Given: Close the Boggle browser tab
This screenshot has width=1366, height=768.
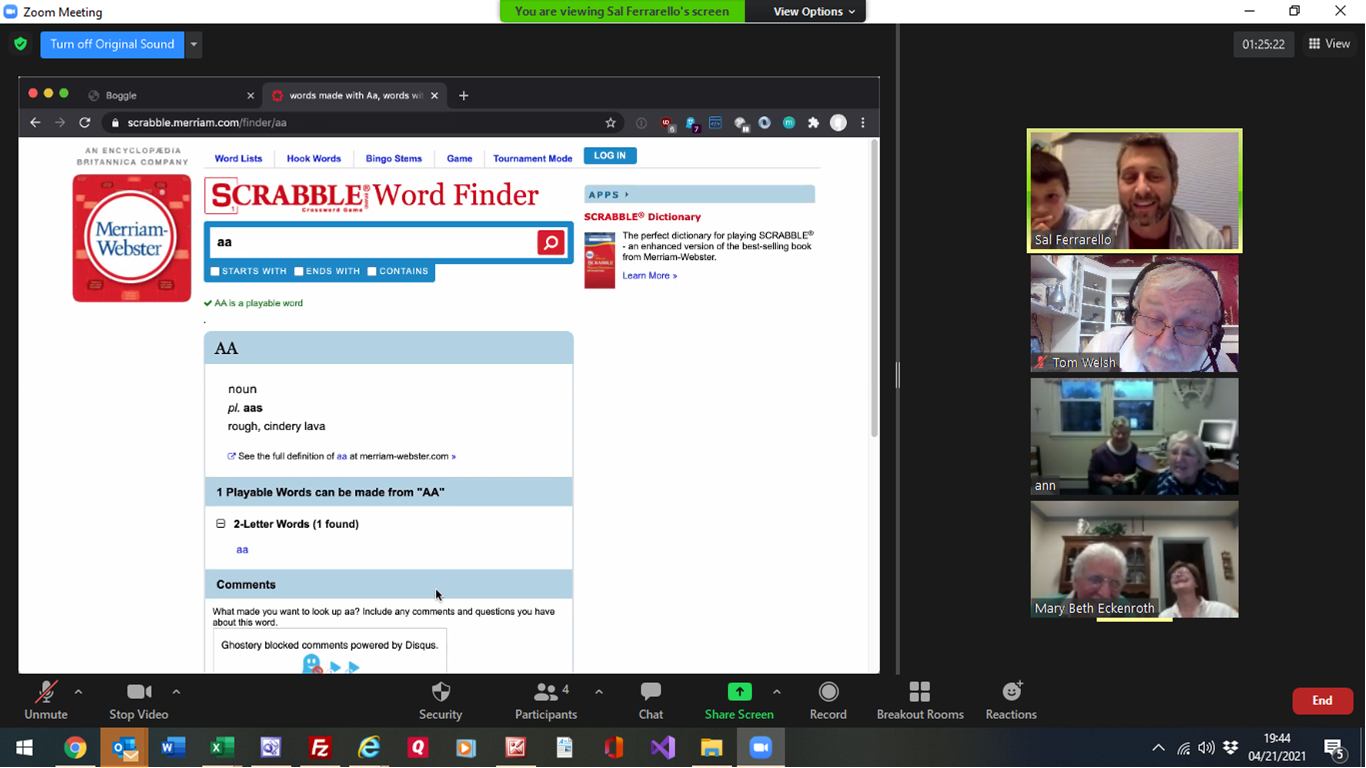Looking at the screenshot, I should 250,96.
